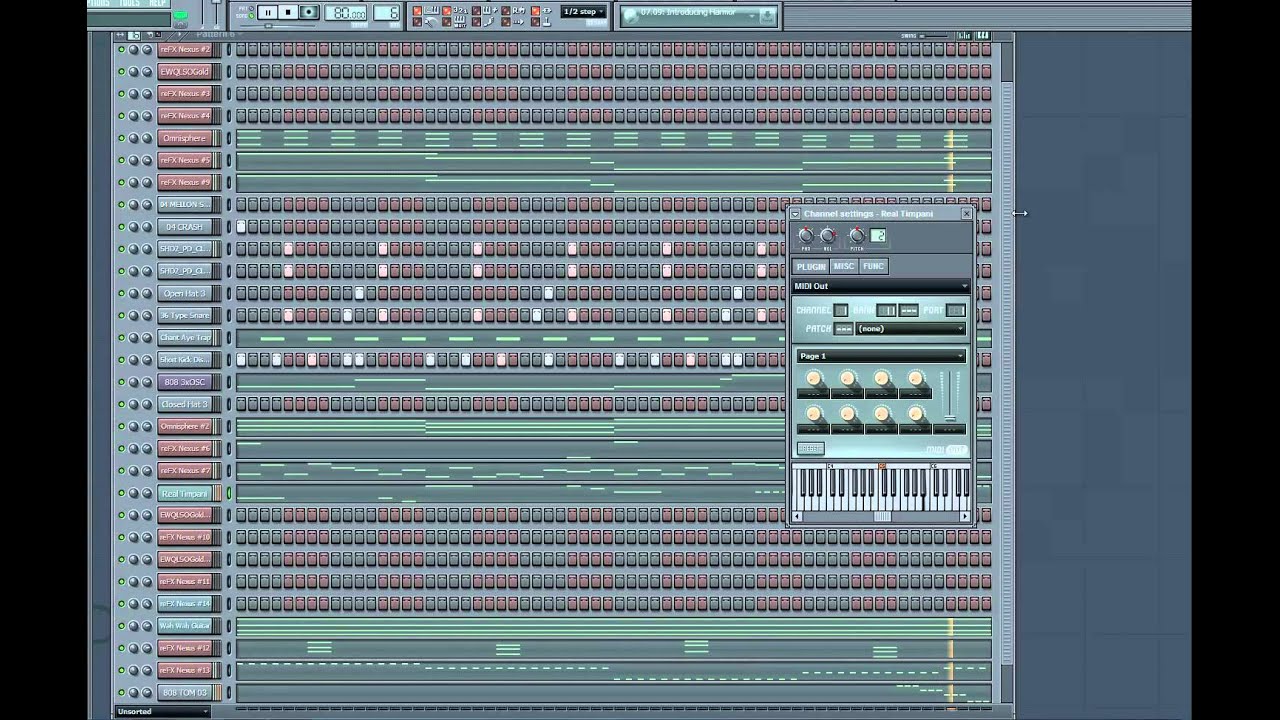Click the first controller knob on Page 1
The height and width of the screenshot is (720, 1280).
[814, 379]
